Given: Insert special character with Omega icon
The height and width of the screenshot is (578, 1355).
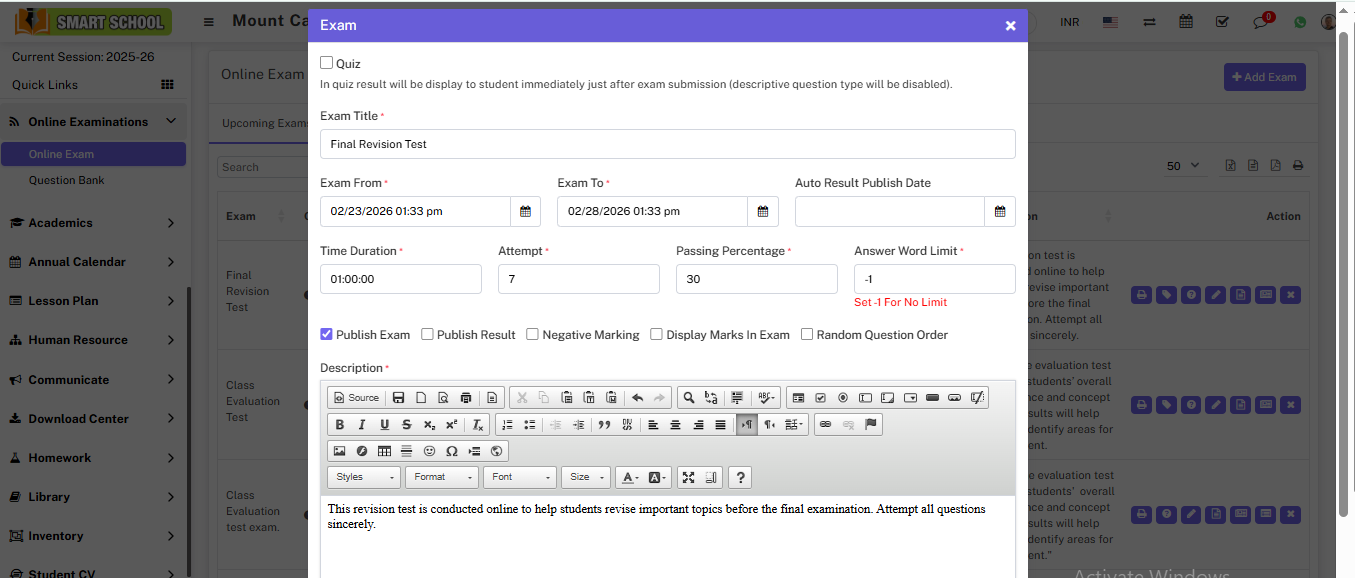Looking at the screenshot, I should click(452, 451).
